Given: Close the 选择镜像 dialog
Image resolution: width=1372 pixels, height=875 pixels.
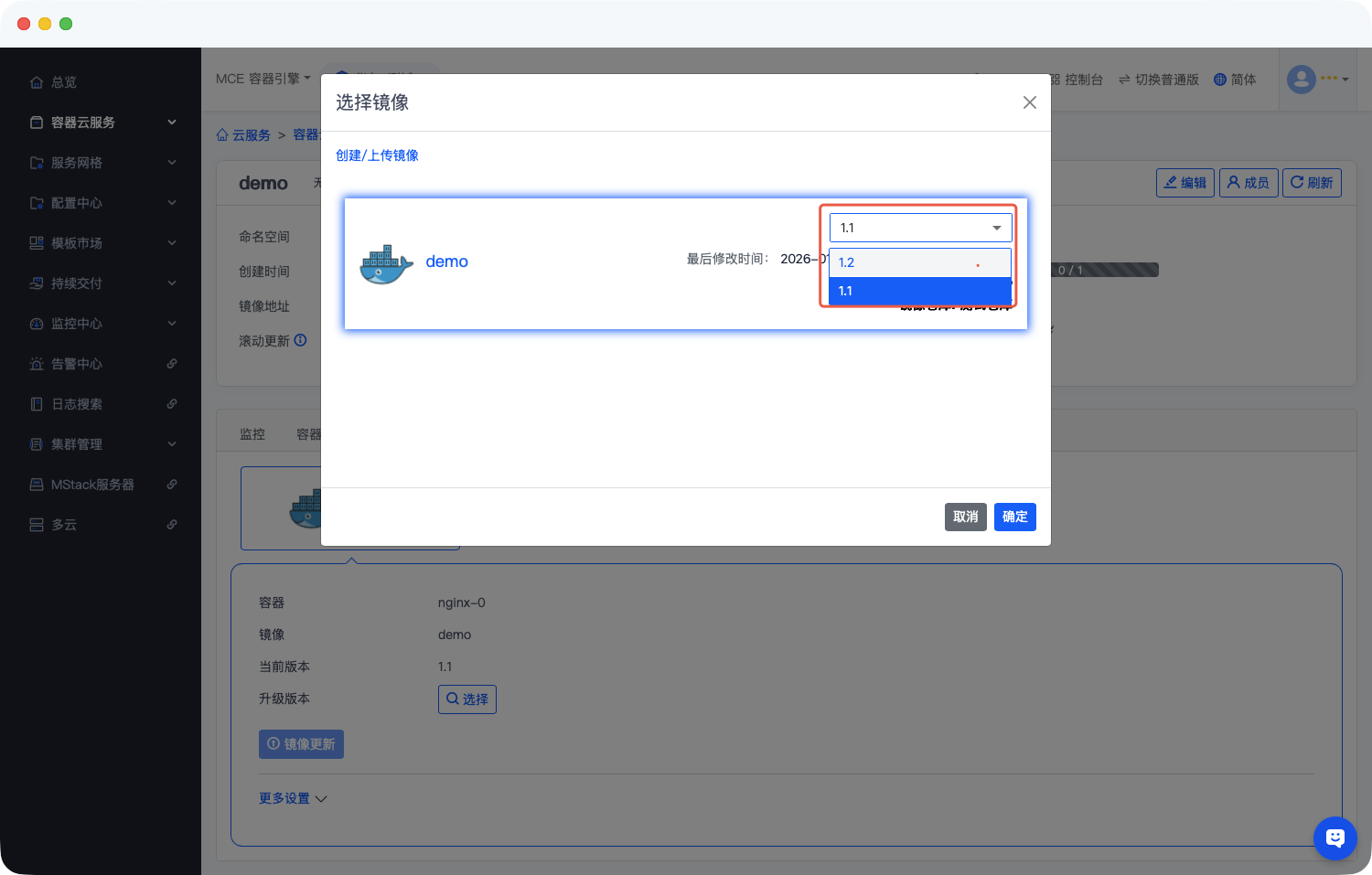Looking at the screenshot, I should 1029,102.
